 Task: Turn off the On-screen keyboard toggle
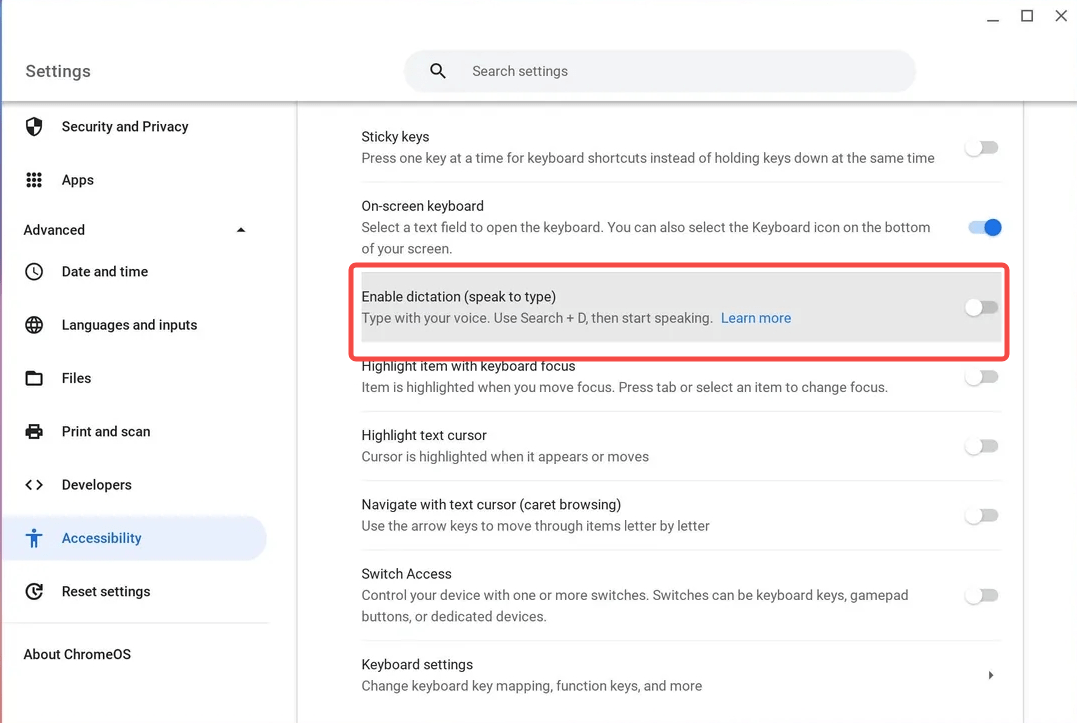(985, 227)
